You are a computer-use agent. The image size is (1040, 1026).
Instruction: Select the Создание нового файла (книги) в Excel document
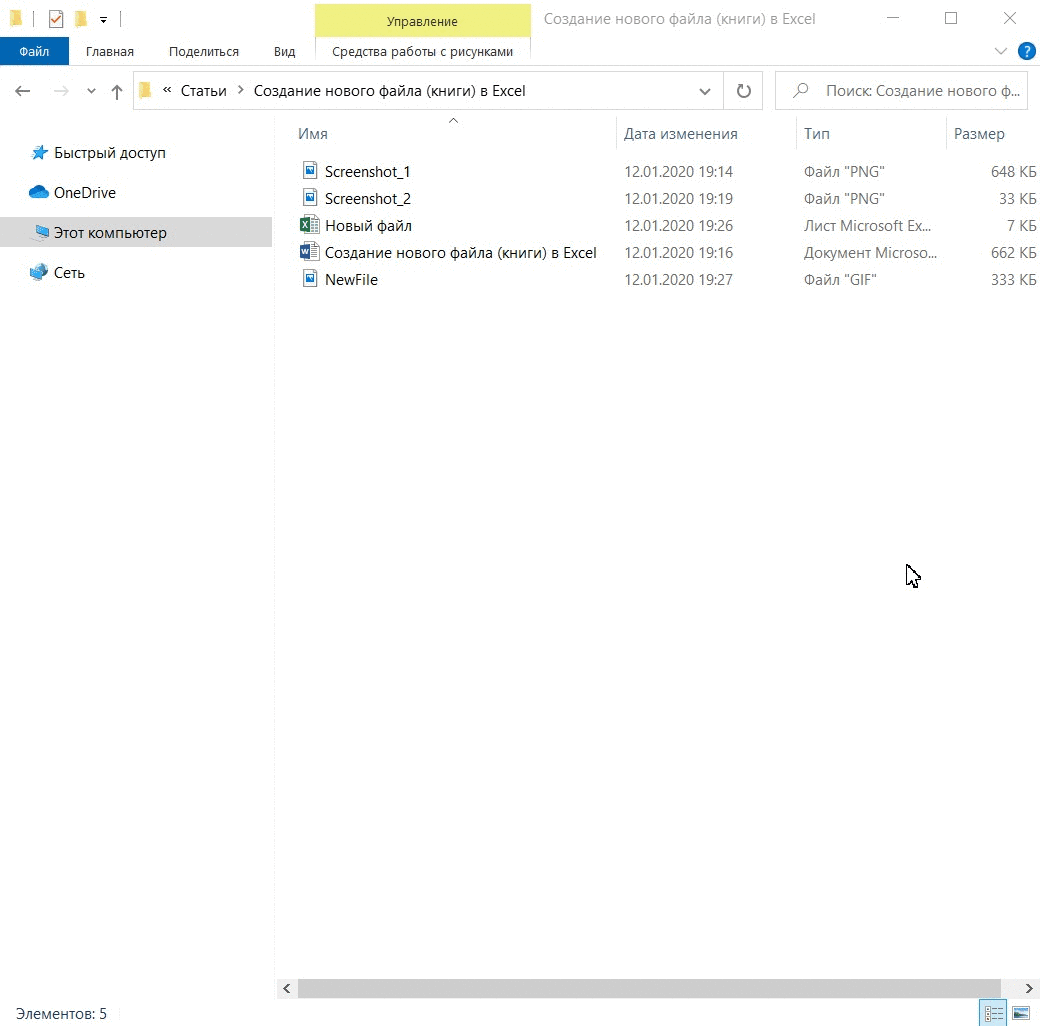point(460,253)
